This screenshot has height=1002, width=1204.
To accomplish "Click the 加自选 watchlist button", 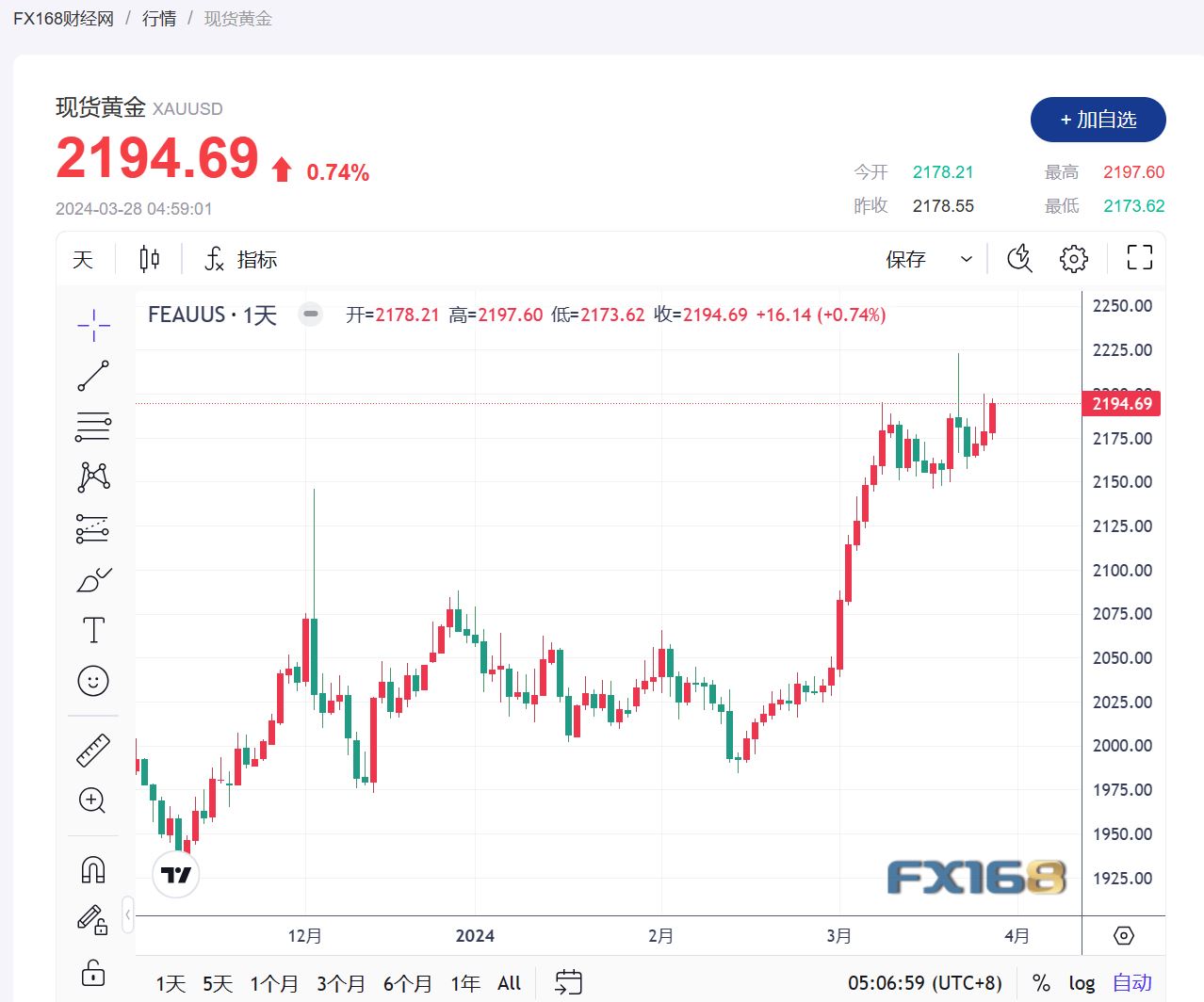I will [1098, 120].
